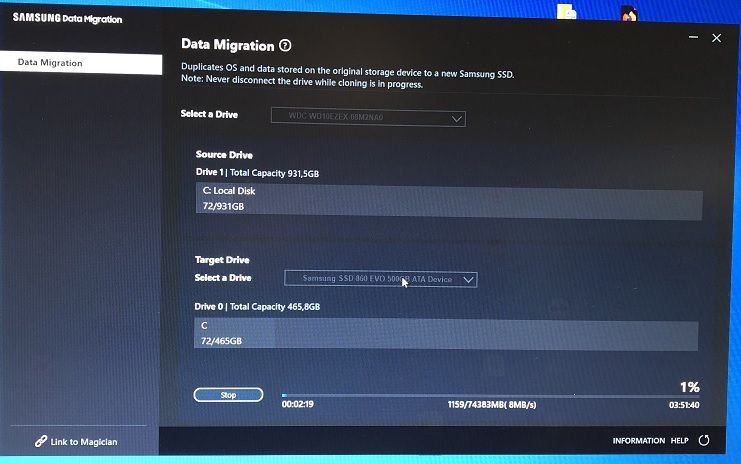Image resolution: width=741 pixels, height=464 pixels.
Task: Open the INFORMATION menu item
Action: pyautogui.click(x=638, y=440)
